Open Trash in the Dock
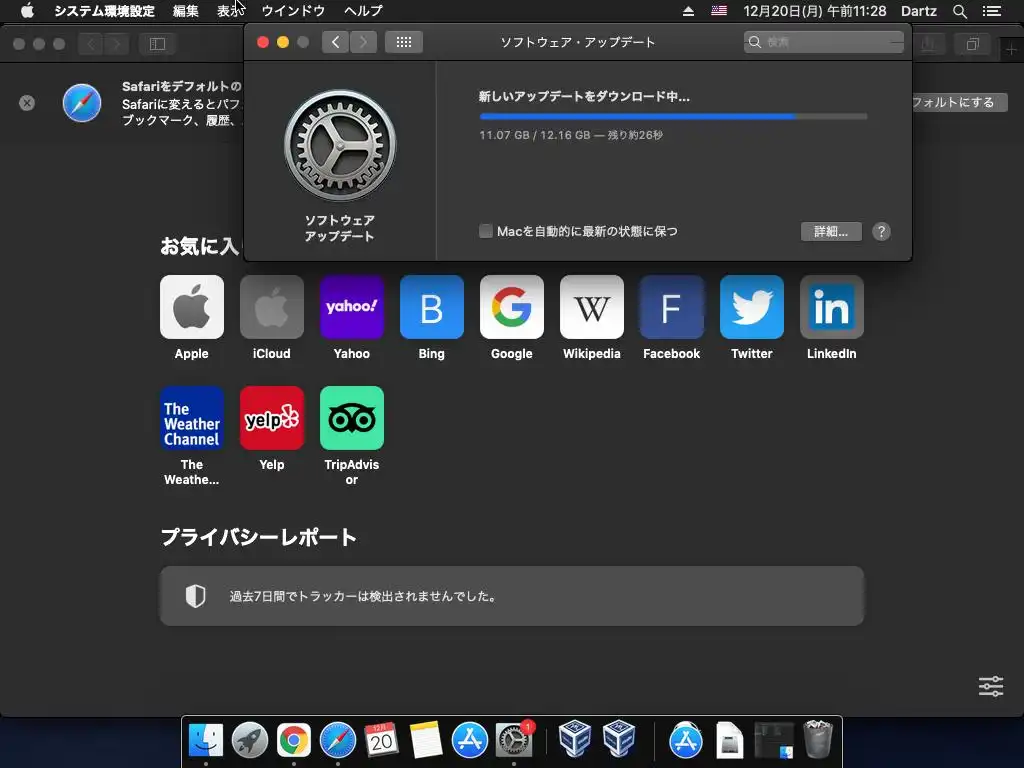The width and height of the screenshot is (1024, 768). tap(818, 739)
